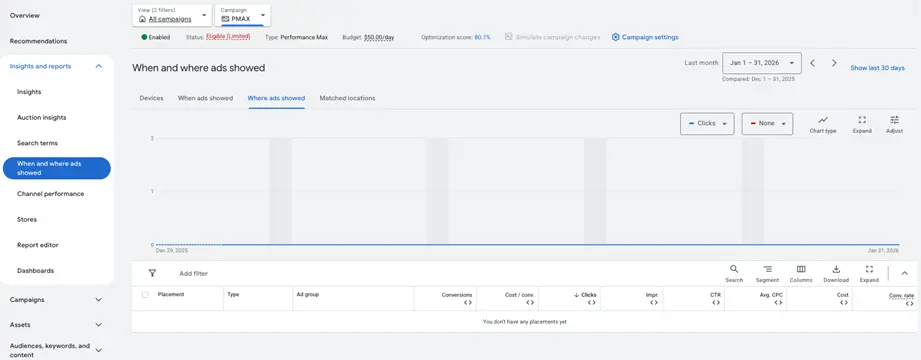The image size is (921, 360).
Task: Switch to the Matched locations tab
Action: tap(347, 98)
